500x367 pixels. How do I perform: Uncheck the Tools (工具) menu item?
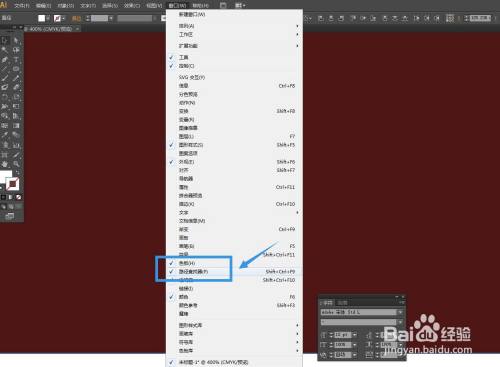pos(234,58)
